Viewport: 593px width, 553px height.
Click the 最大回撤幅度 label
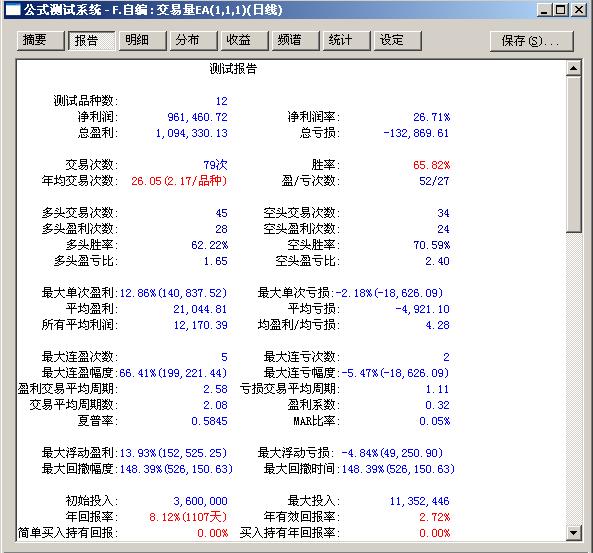pos(80,469)
